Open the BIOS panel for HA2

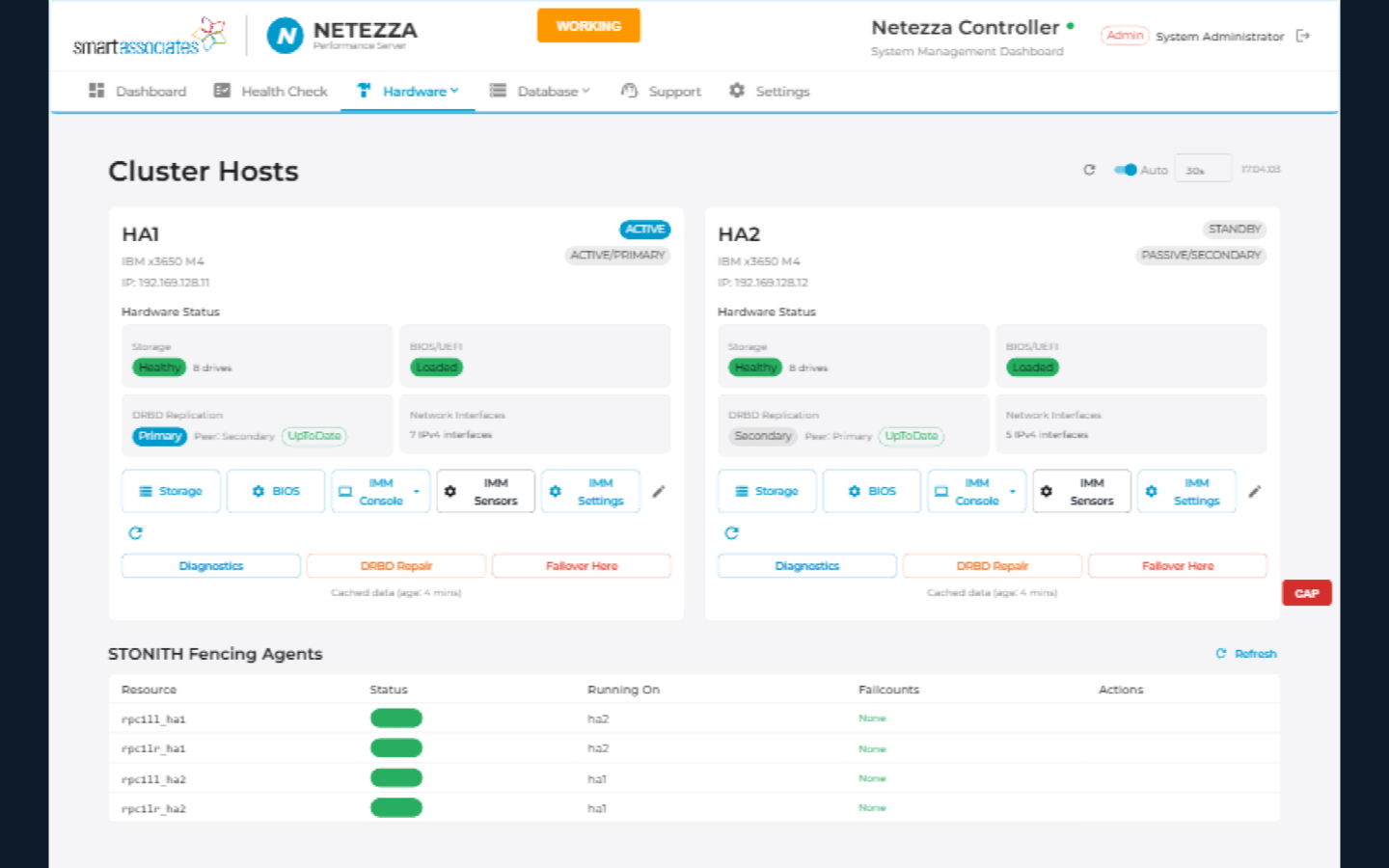871,491
